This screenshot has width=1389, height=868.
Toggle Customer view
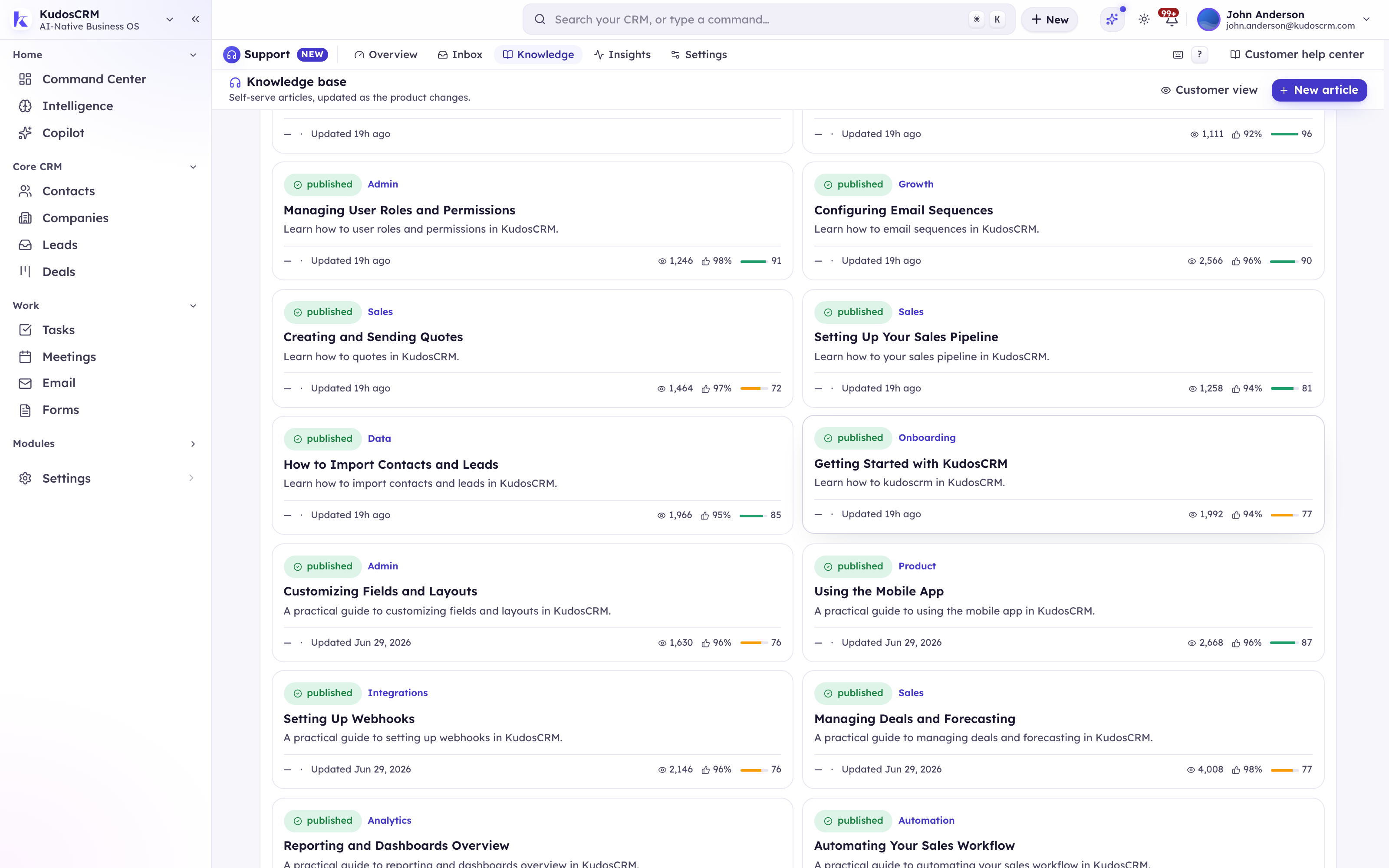coord(1209,90)
